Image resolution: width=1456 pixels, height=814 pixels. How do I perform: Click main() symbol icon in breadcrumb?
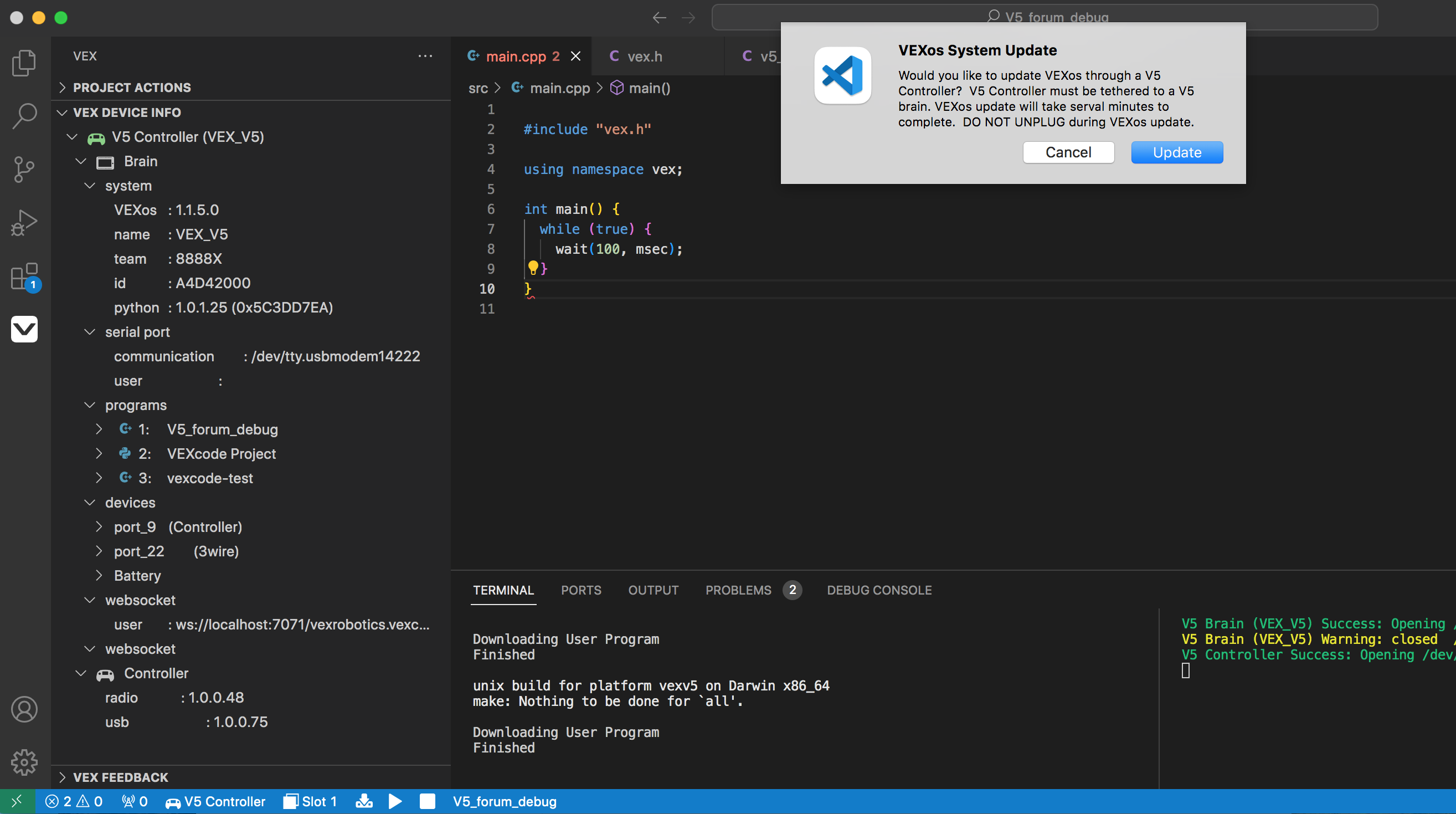coord(616,88)
